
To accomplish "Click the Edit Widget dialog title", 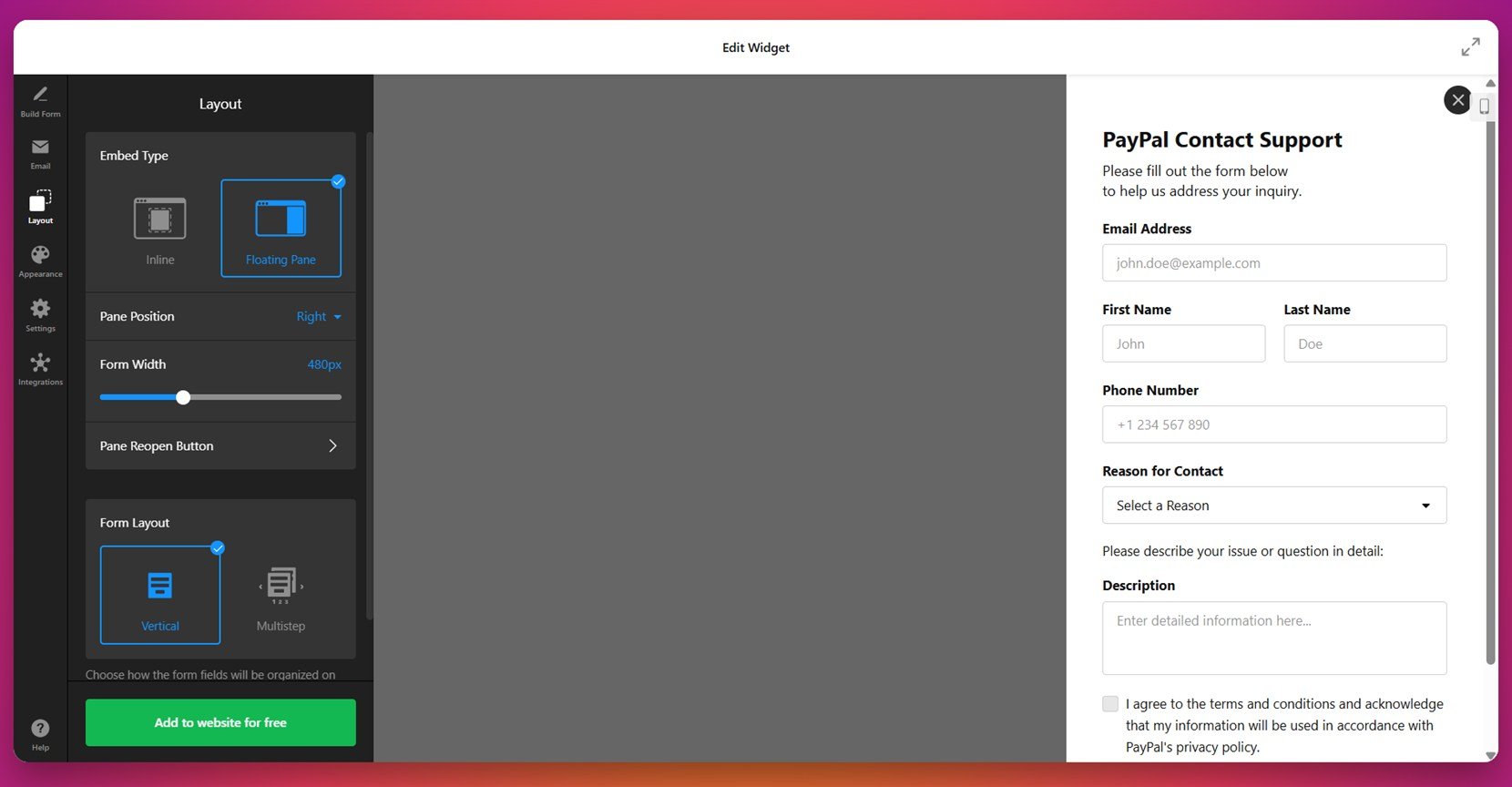I will click(x=756, y=47).
